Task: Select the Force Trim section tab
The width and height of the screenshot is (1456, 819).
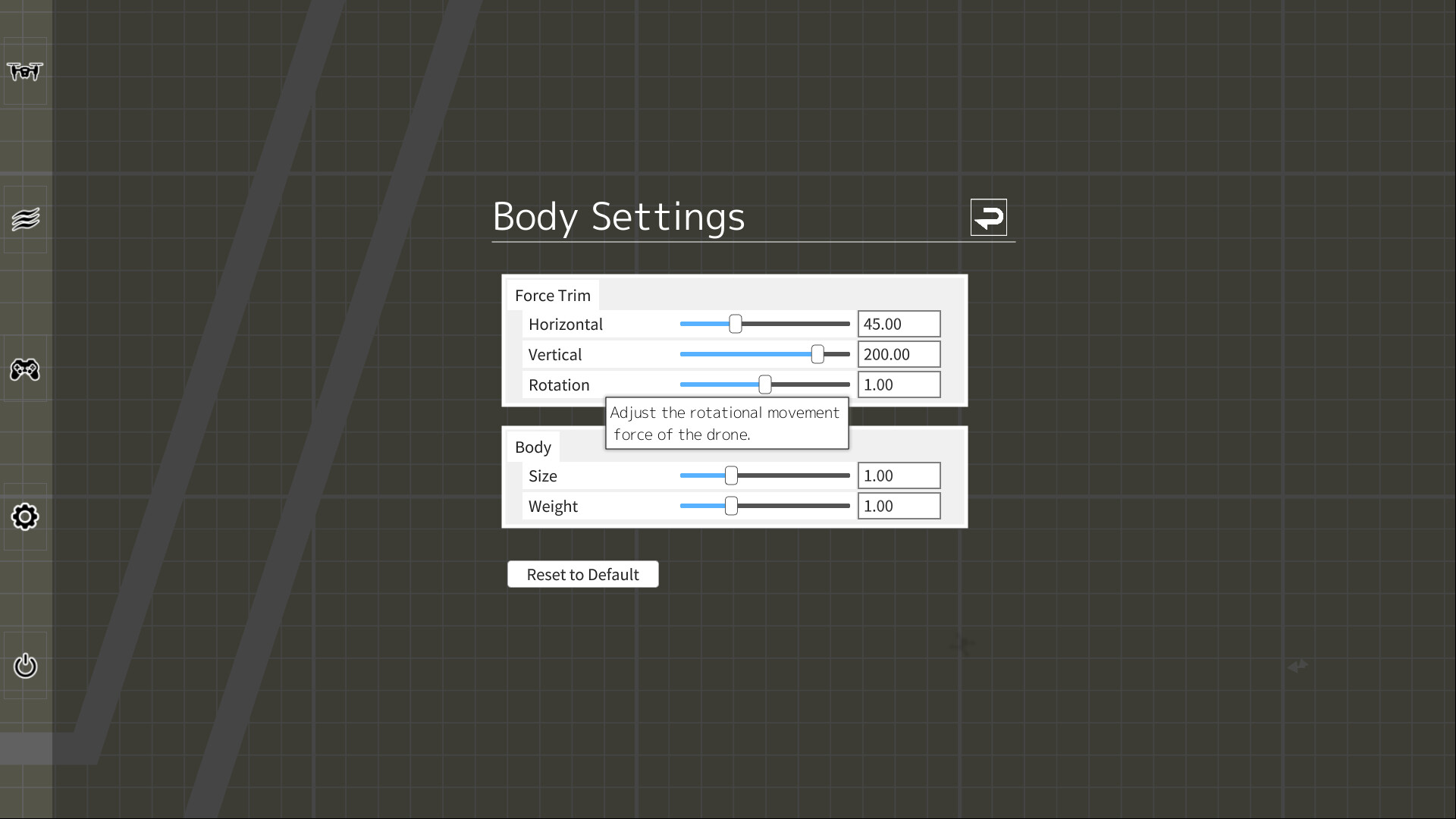Action: tap(552, 295)
